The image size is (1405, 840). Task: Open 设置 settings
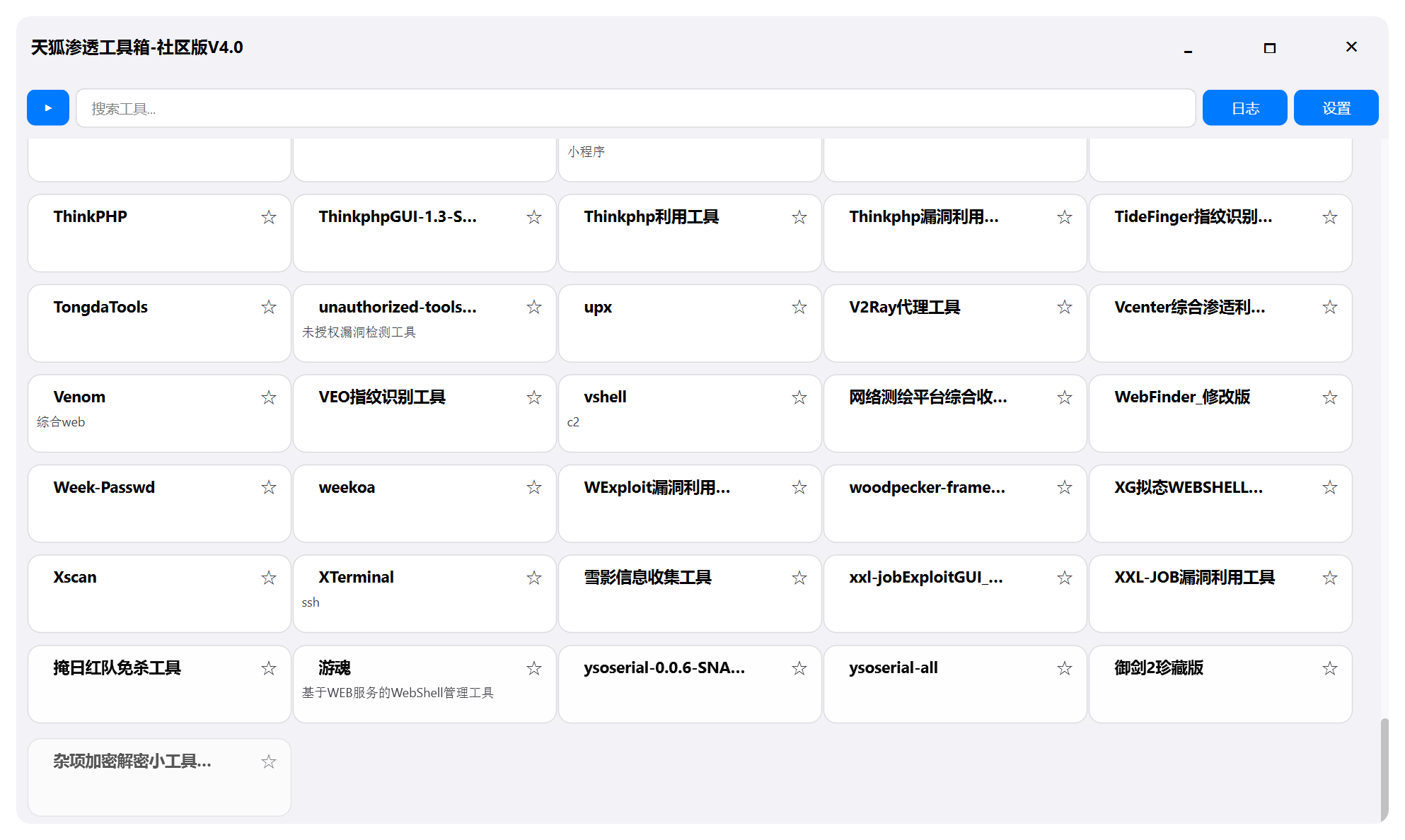tap(1336, 107)
